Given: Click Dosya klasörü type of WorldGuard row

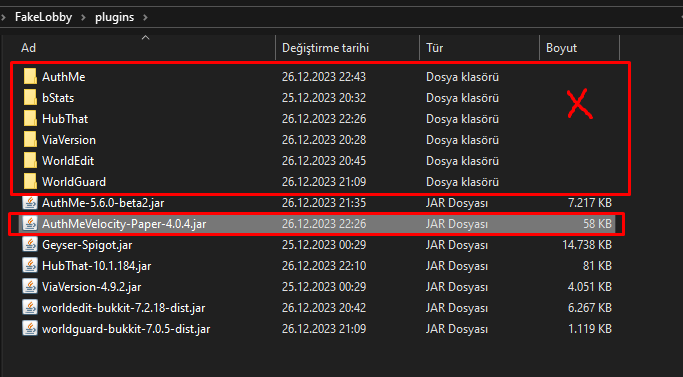Looking at the screenshot, I should pyautogui.click(x=462, y=182).
